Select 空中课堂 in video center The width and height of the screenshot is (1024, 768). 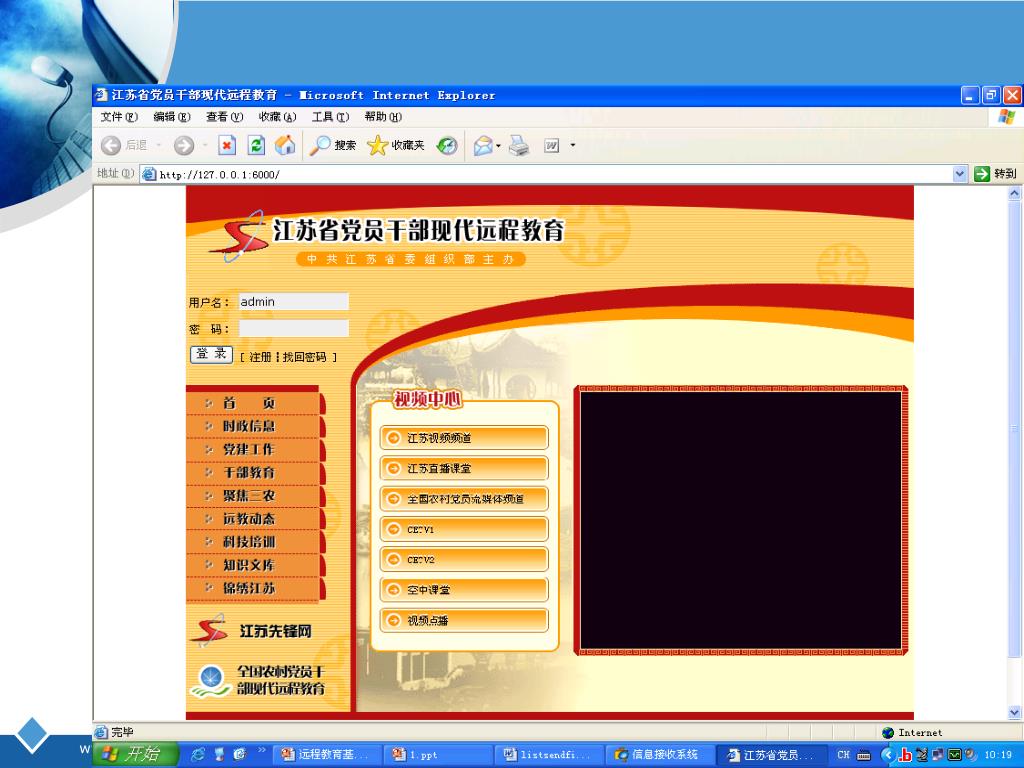(464, 590)
